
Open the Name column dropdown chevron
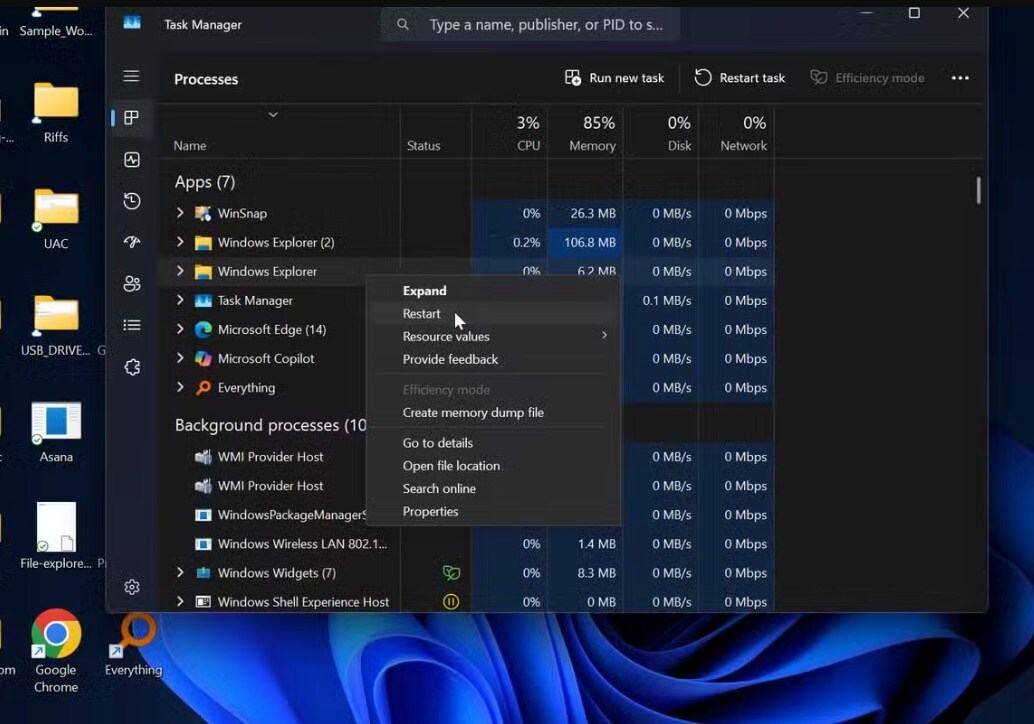(272, 116)
